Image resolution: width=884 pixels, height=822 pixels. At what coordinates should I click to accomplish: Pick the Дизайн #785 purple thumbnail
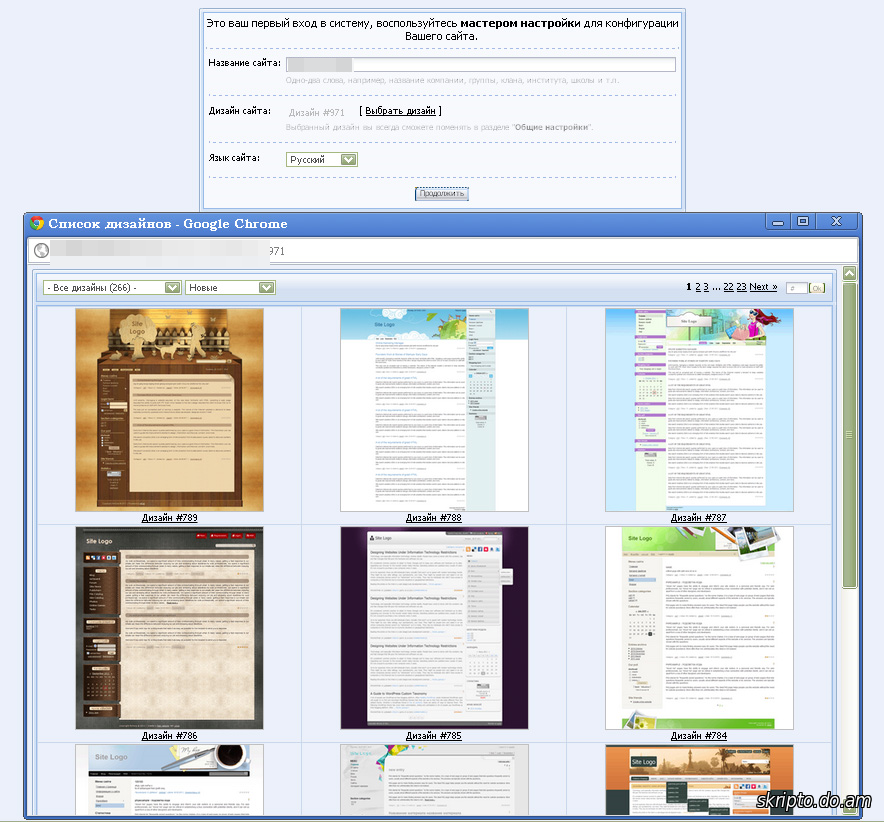tap(434, 627)
